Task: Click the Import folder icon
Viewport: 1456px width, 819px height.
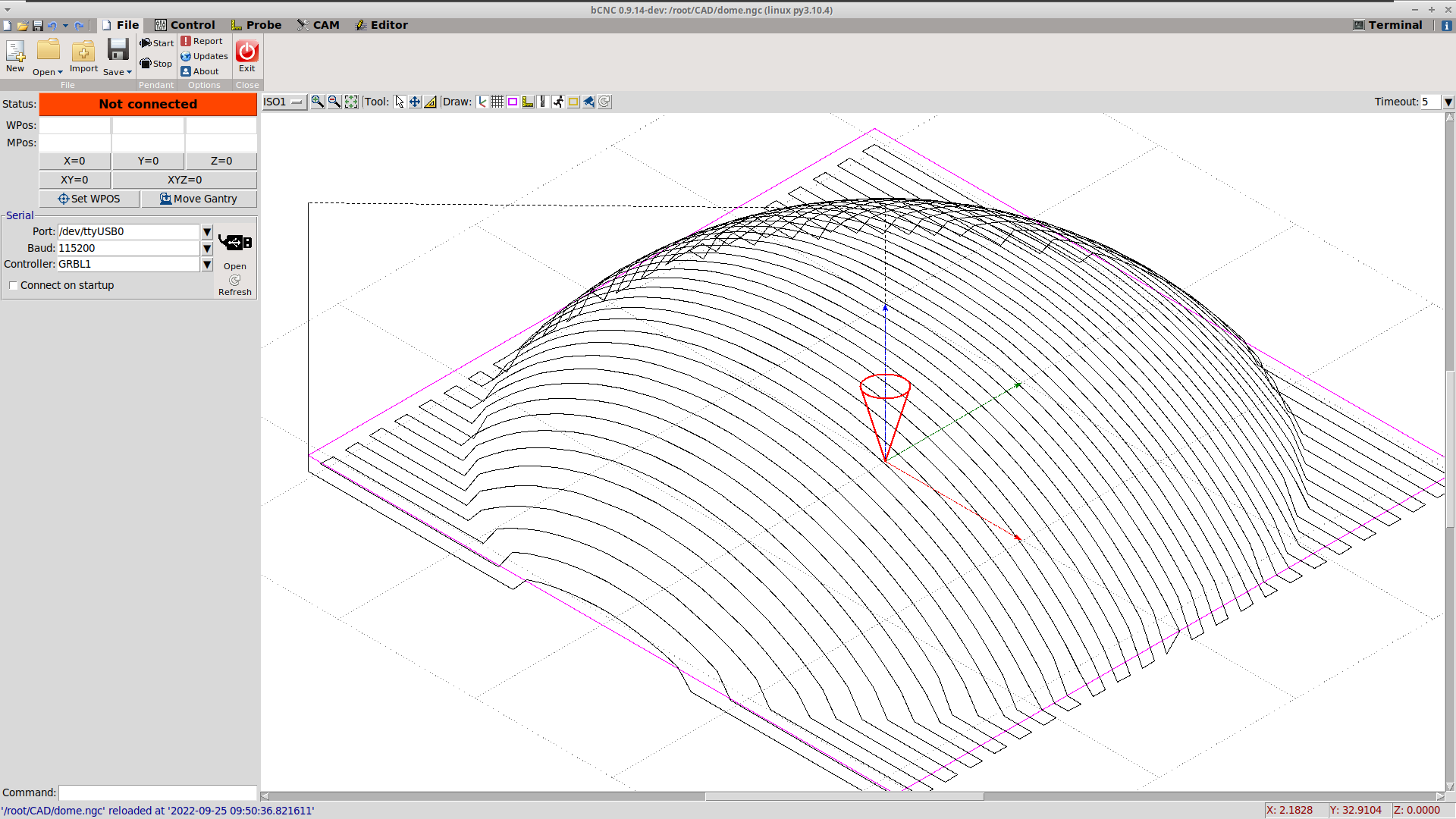Action: coord(83,51)
